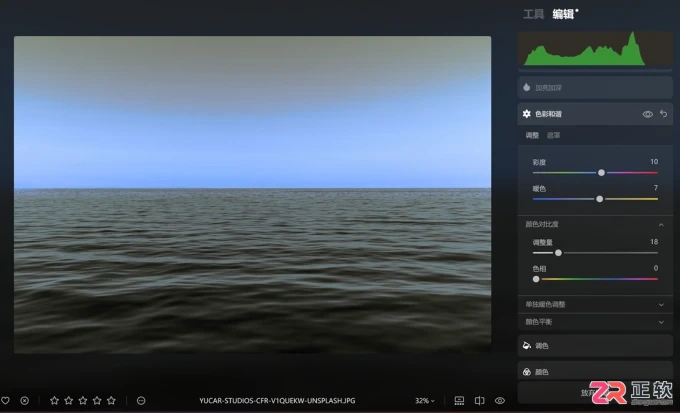Viewport: 680px width, 413px height.
Task: Select the 调整 sub-tab
Action: pos(532,135)
